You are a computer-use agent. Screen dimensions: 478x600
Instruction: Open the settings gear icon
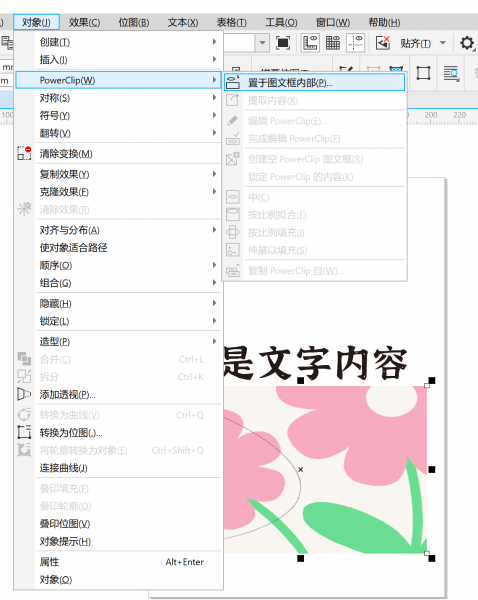(467, 43)
